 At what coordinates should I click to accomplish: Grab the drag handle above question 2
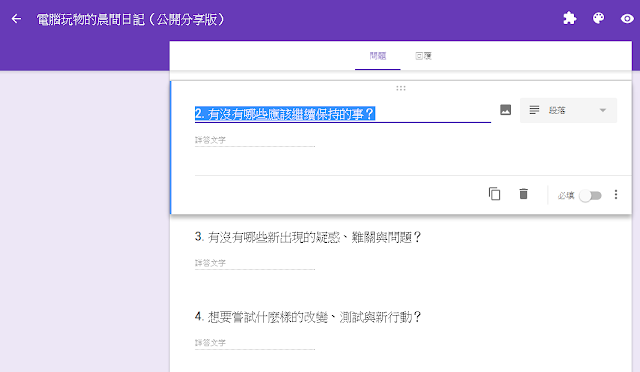point(401,88)
